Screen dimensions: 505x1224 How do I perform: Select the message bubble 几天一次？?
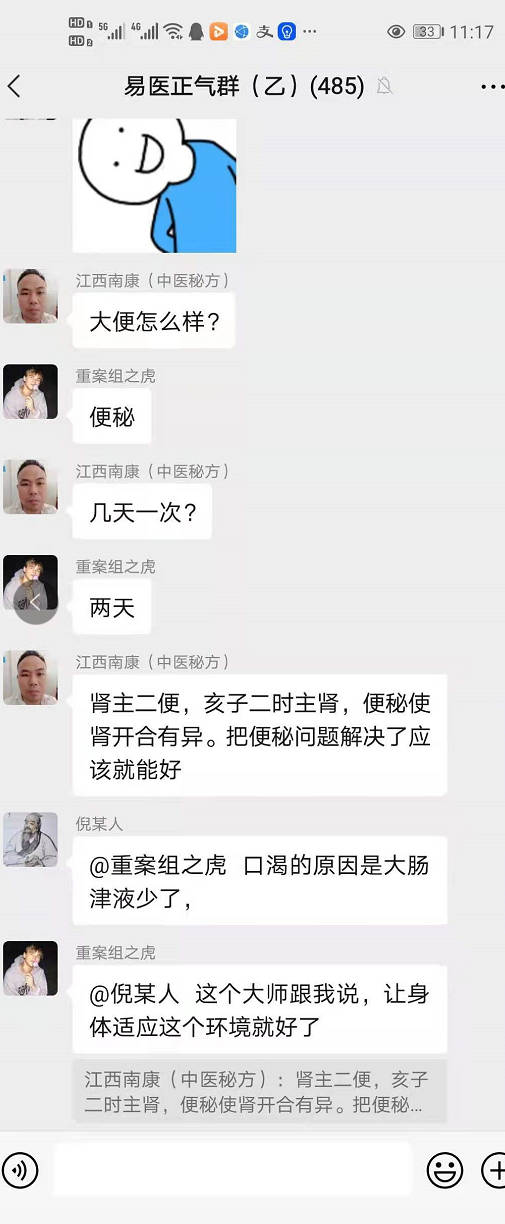point(143,512)
